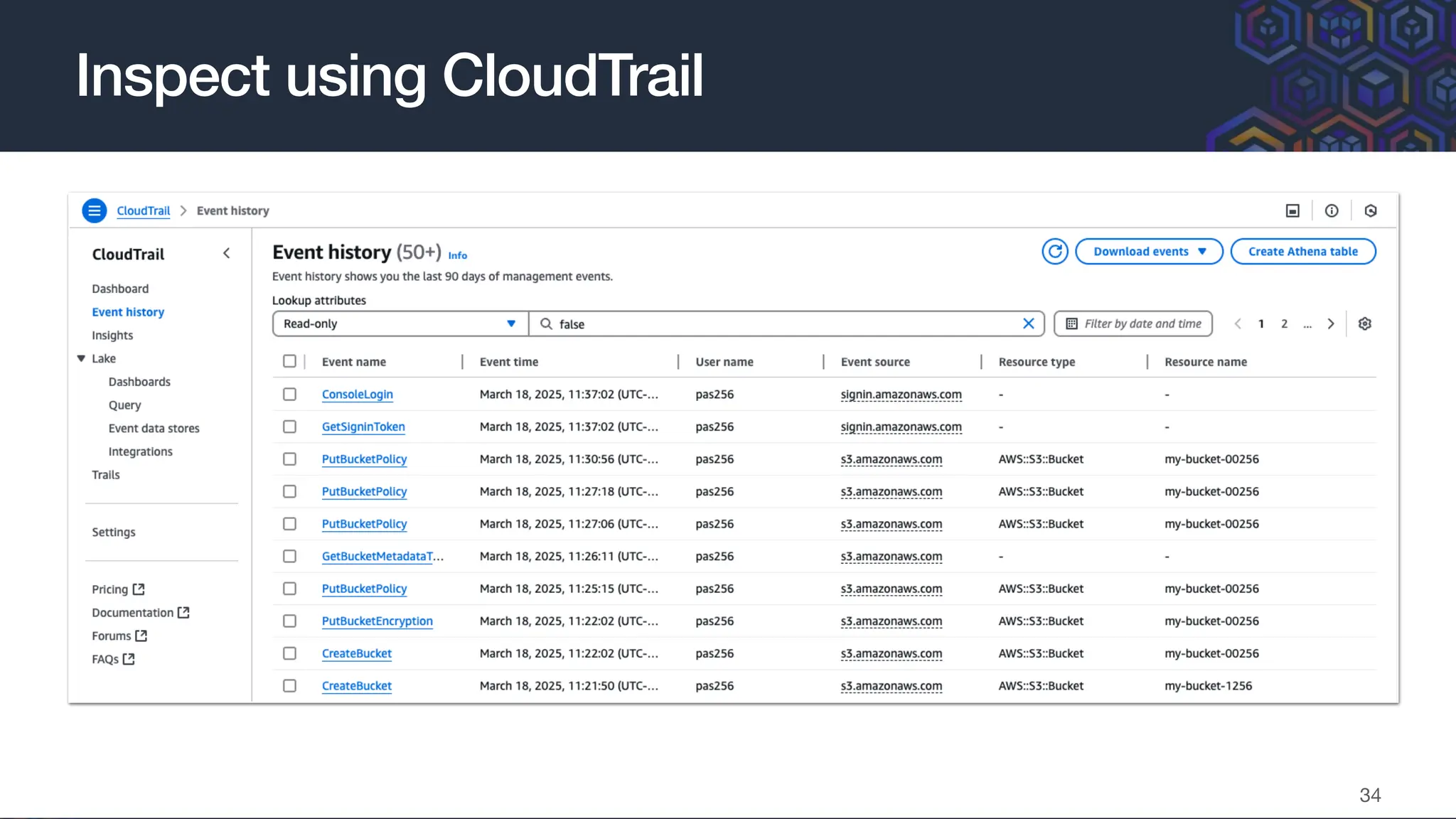
Task: Open CreateBucket event at 11:21:50
Action: (x=356, y=685)
